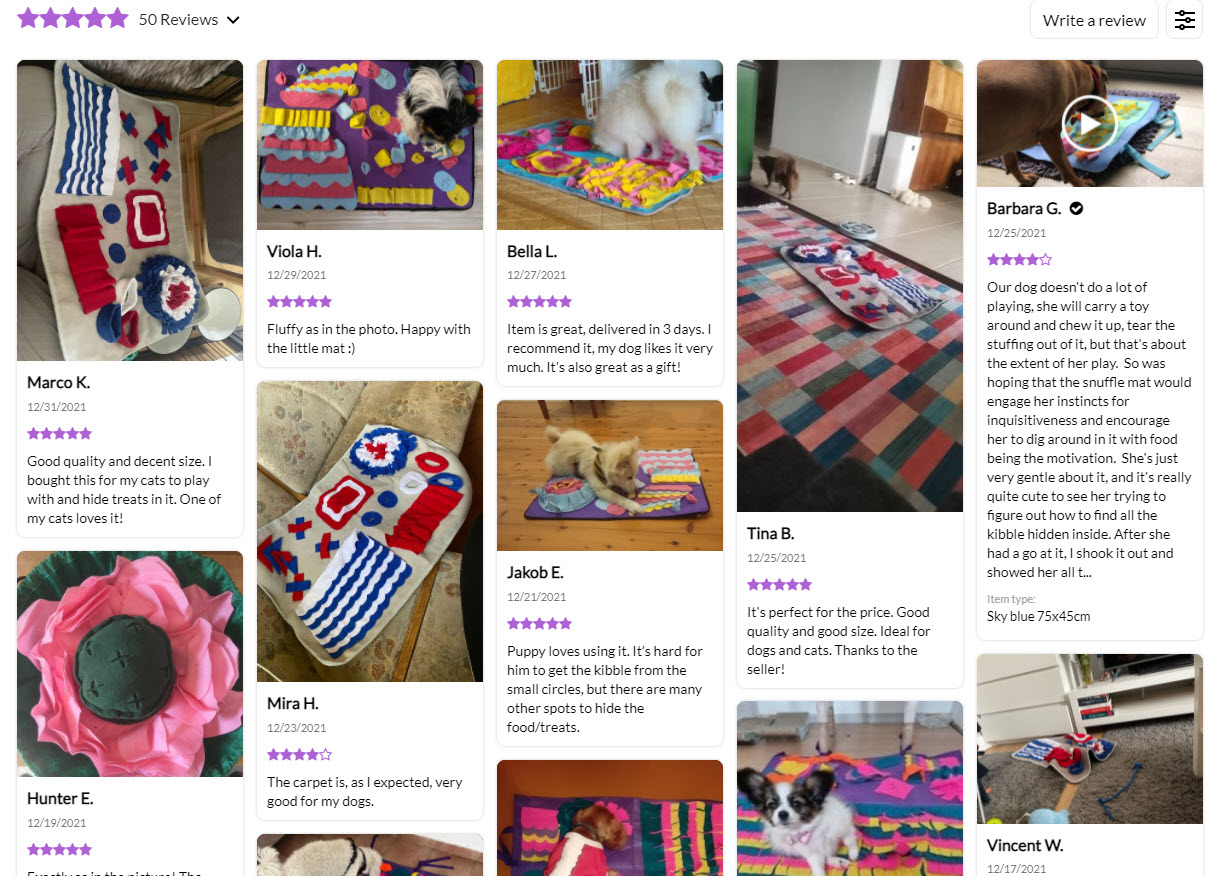Click Marco K.'s five-star rating
This screenshot has width=1218, height=876.
pos(59,433)
